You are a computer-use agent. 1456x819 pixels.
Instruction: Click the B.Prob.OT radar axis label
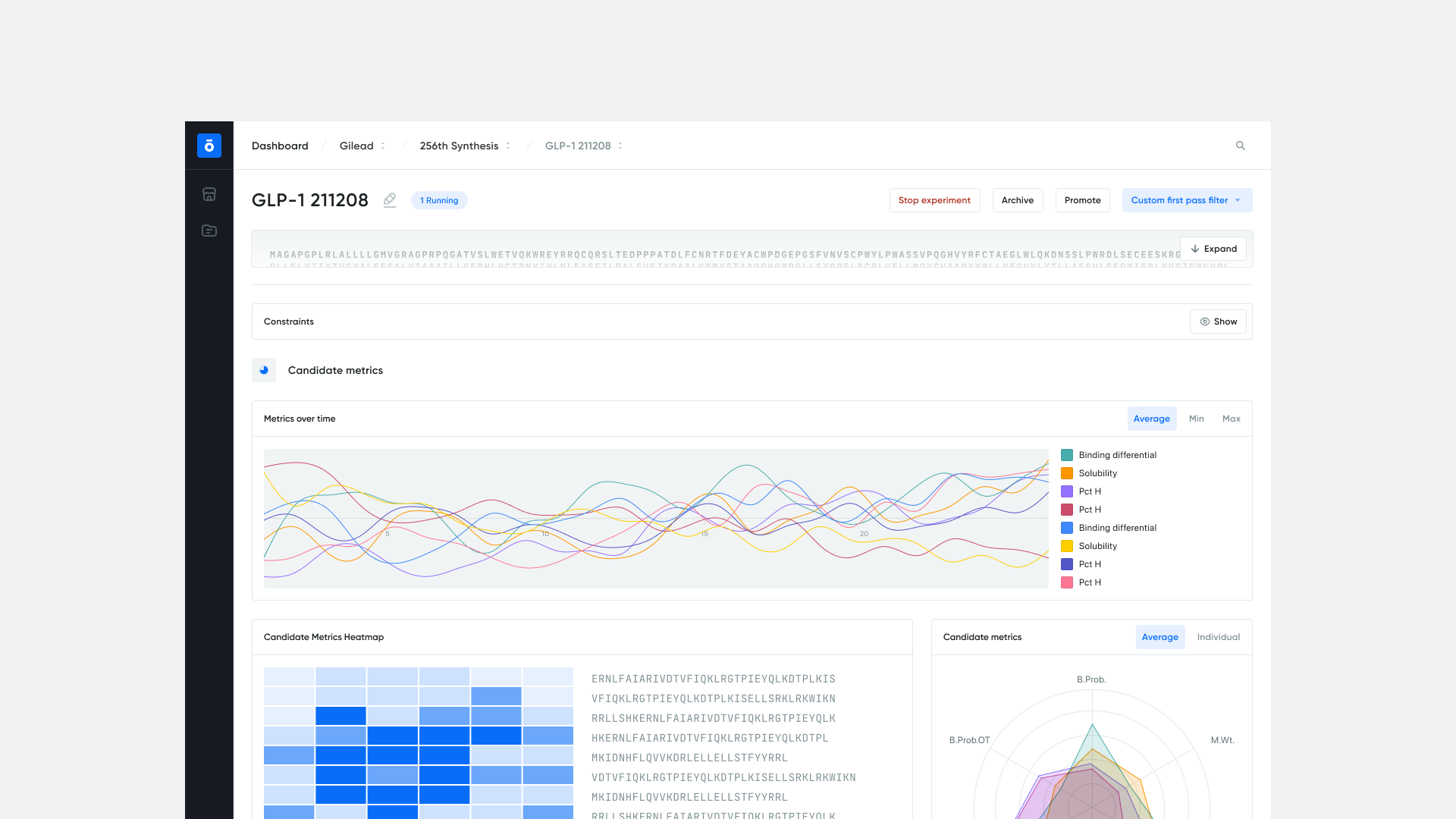point(969,740)
